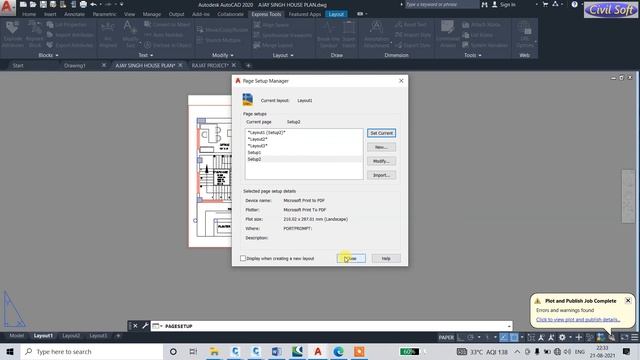Click the search binoculars icon in title bar

484,4
